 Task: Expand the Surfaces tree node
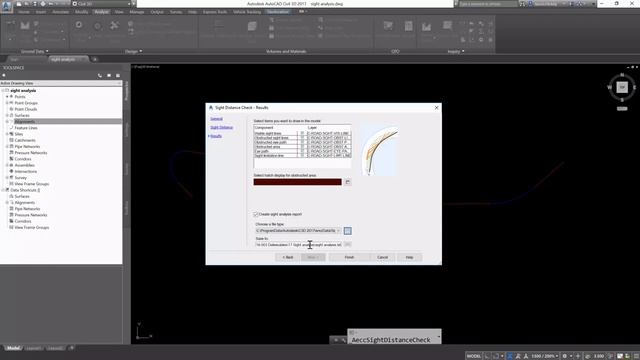[x=7, y=116]
